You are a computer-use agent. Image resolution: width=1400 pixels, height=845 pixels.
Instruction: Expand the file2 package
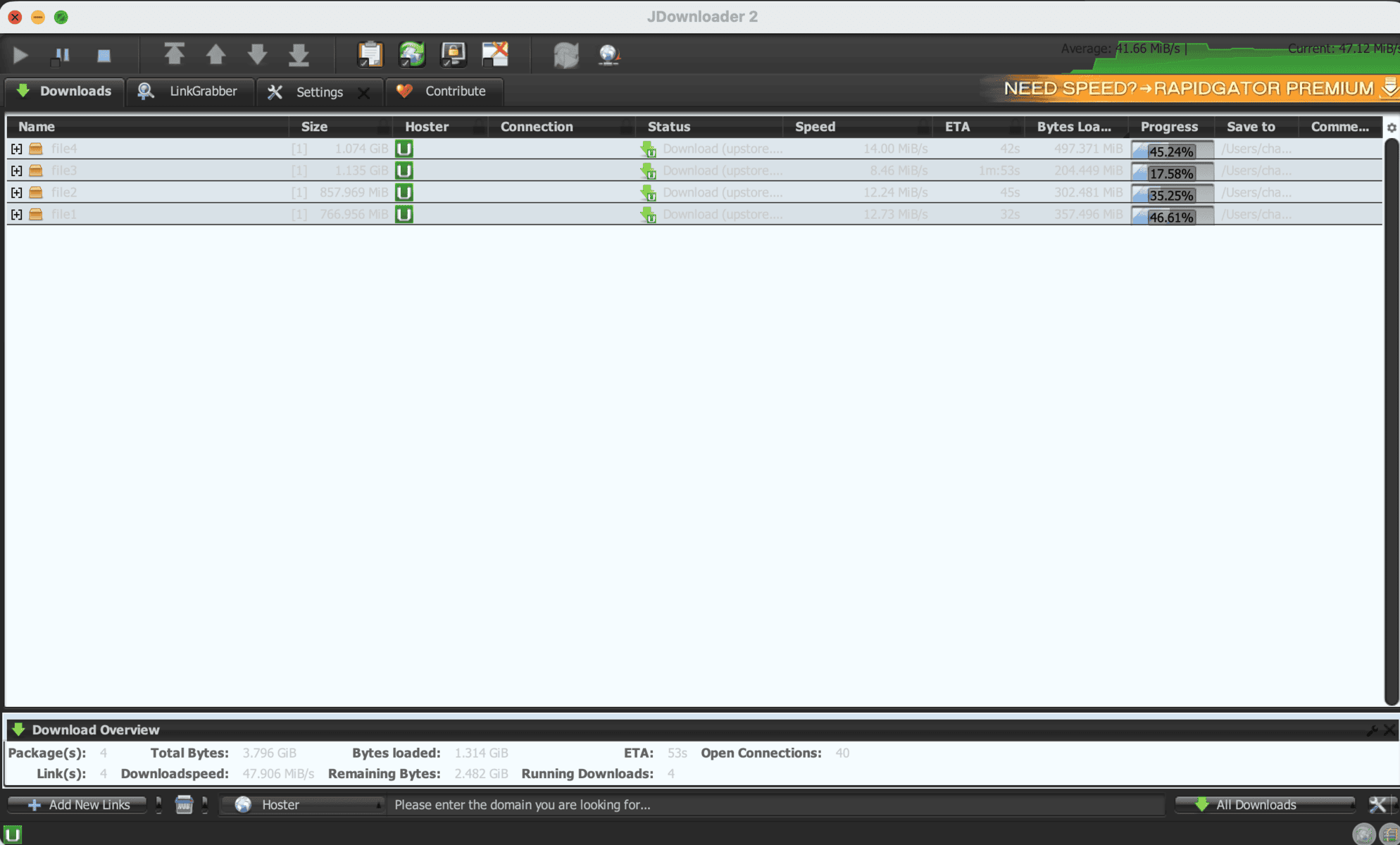pyautogui.click(x=17, y=192)
